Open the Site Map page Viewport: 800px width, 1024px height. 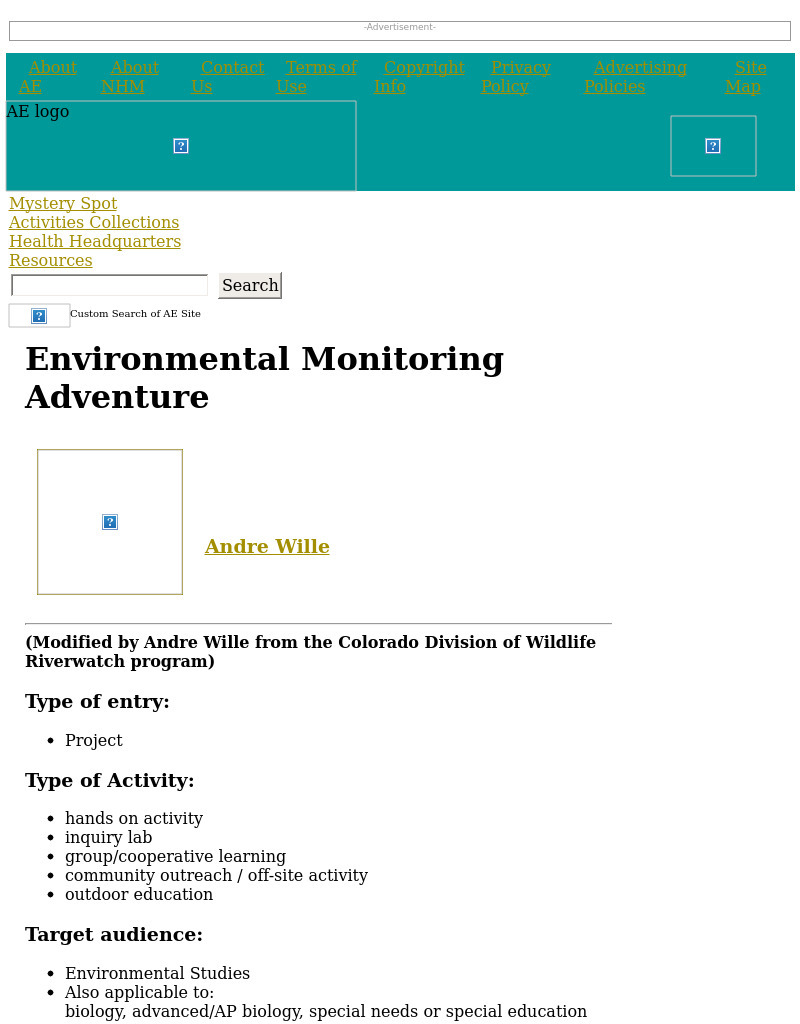(x=745, y=76)
